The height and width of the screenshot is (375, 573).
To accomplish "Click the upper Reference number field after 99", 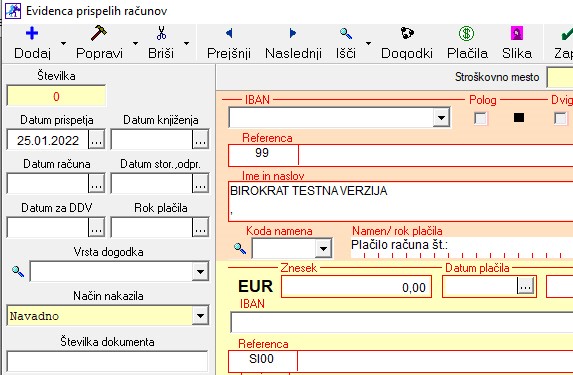I will tap(436, 155).
